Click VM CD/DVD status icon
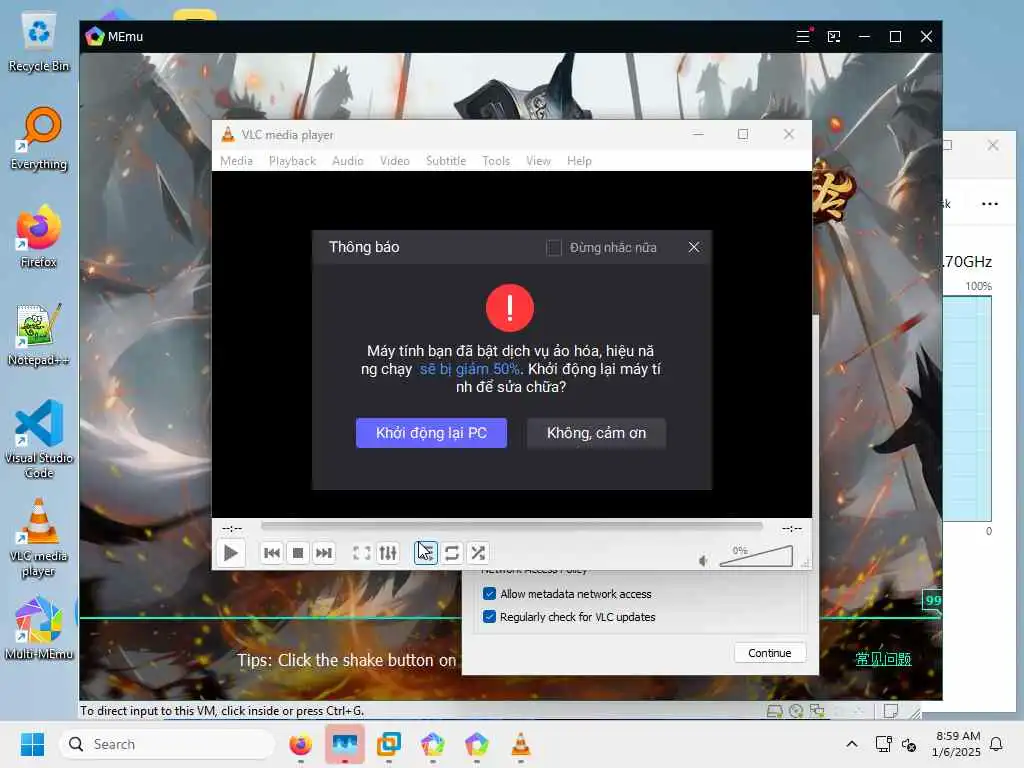 [x=795, y=711]
